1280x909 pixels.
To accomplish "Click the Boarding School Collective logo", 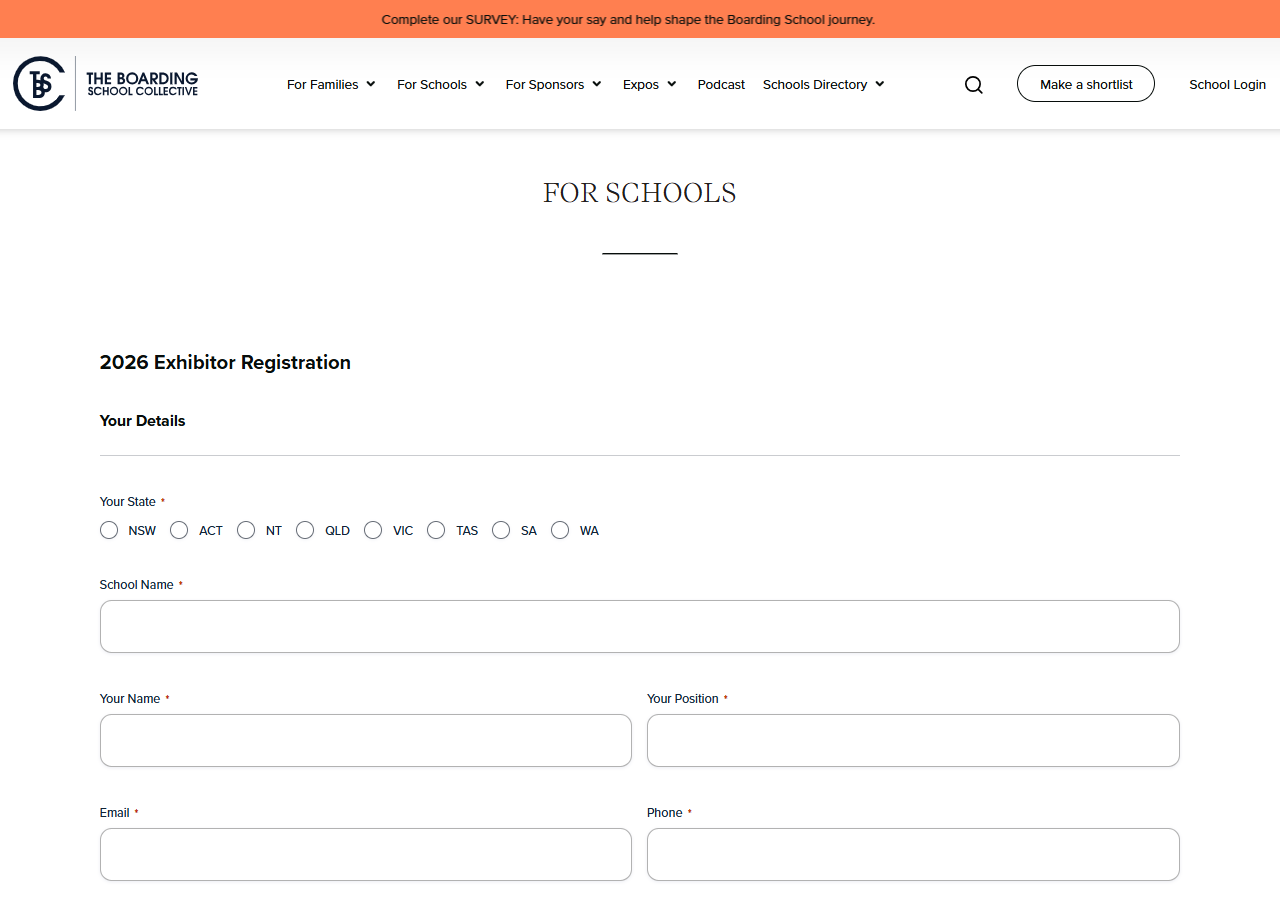I will coord(105,83).
